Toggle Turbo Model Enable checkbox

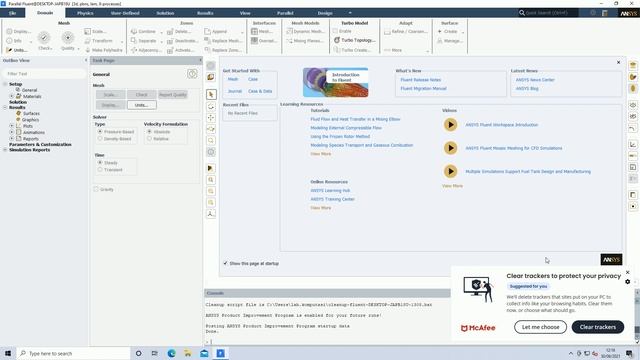click(335, 31)
